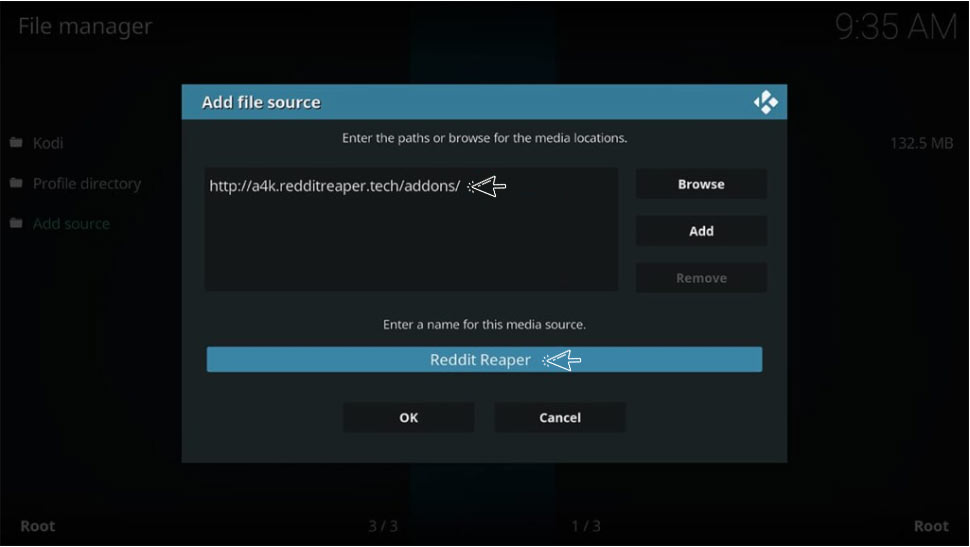Click the folder icon beside Add source

[16, 223]
